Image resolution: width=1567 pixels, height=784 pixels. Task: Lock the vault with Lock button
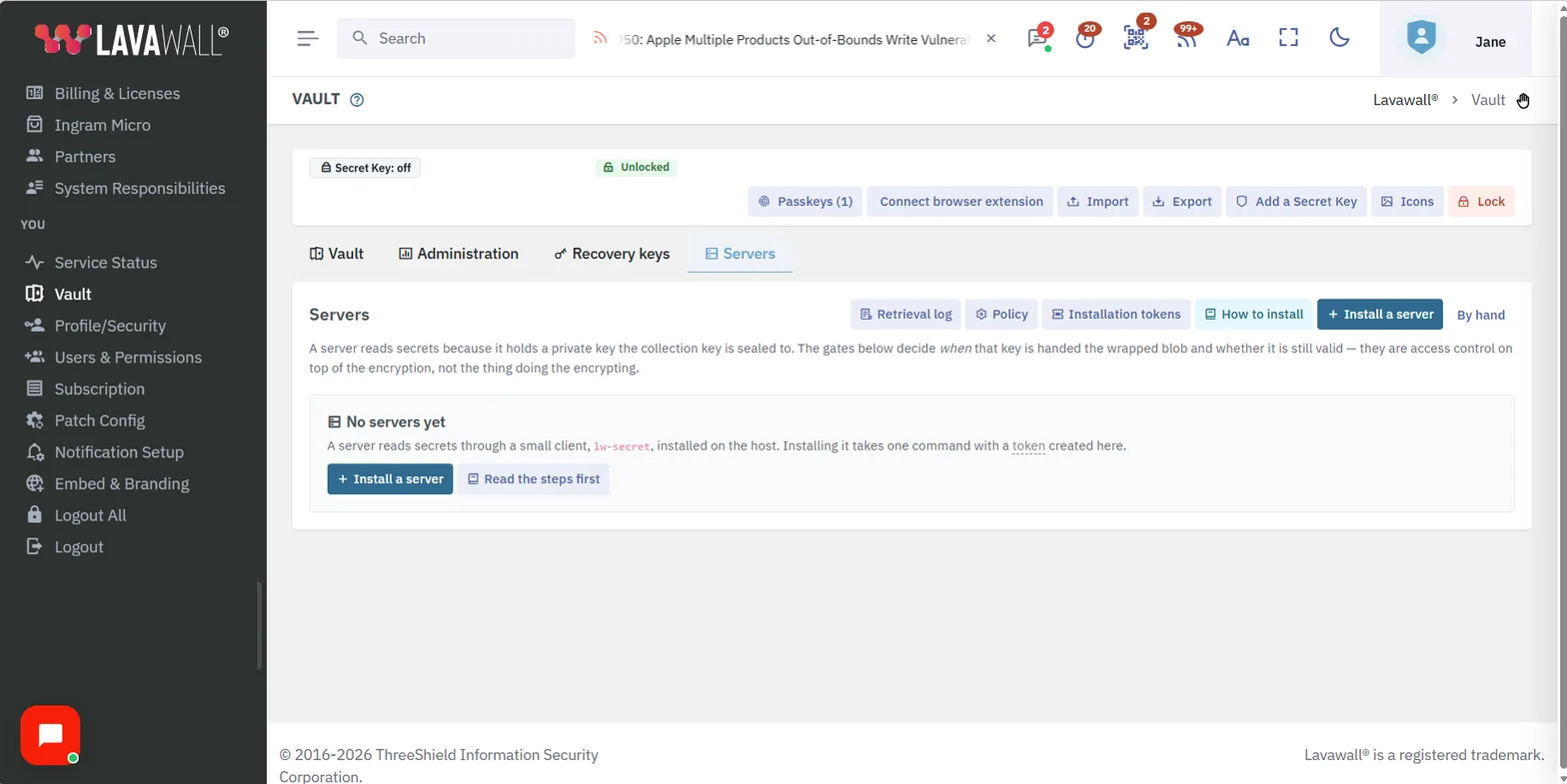tap(1482, 202)
